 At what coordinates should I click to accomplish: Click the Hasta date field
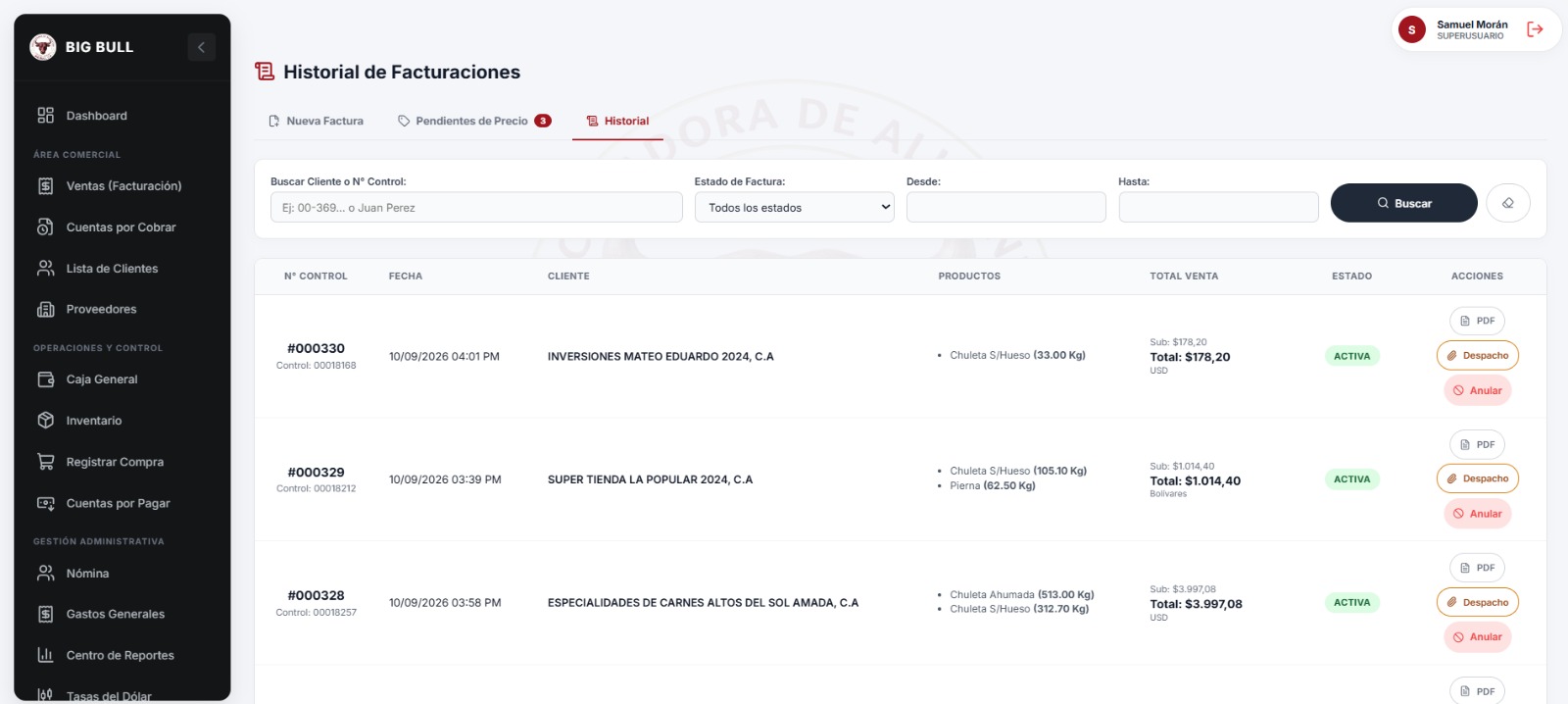point(1218,207)
